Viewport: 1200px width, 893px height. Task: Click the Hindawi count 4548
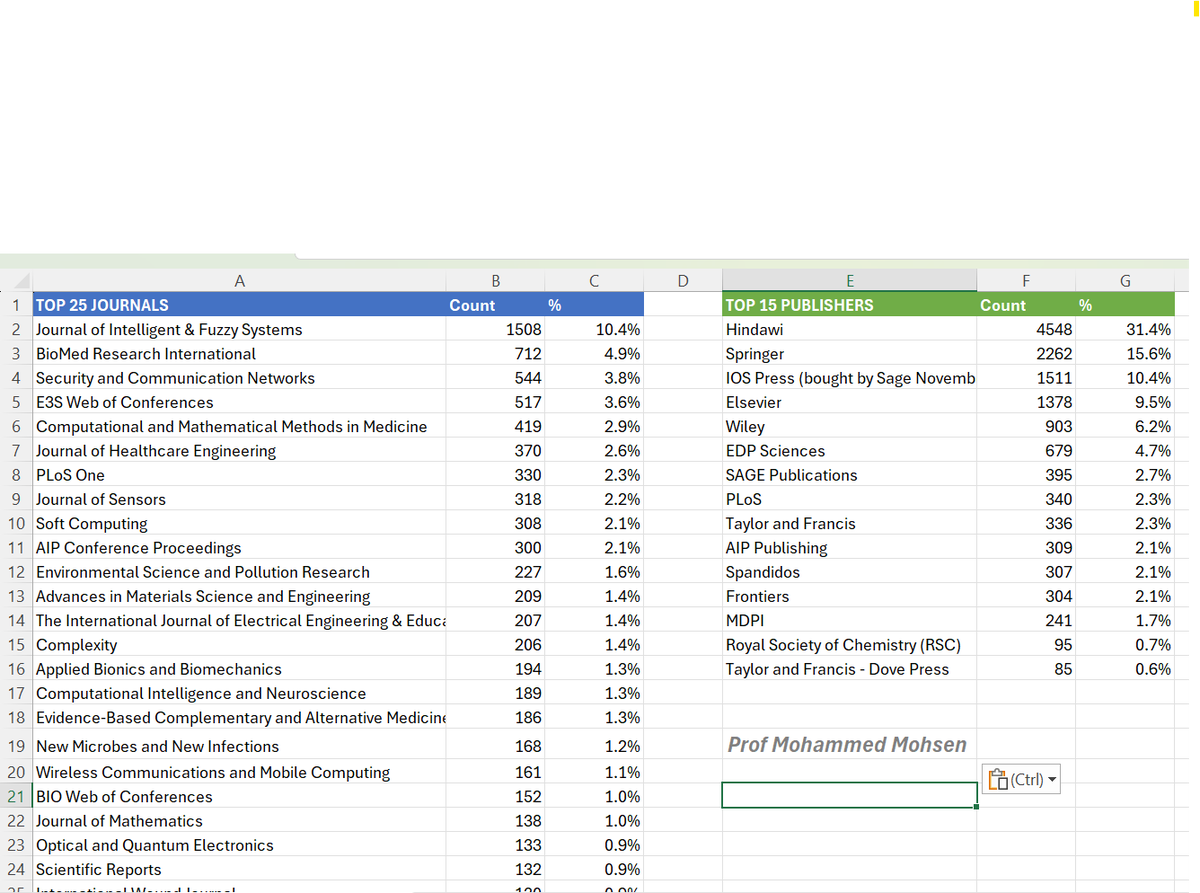click(x=1026, y=329)
